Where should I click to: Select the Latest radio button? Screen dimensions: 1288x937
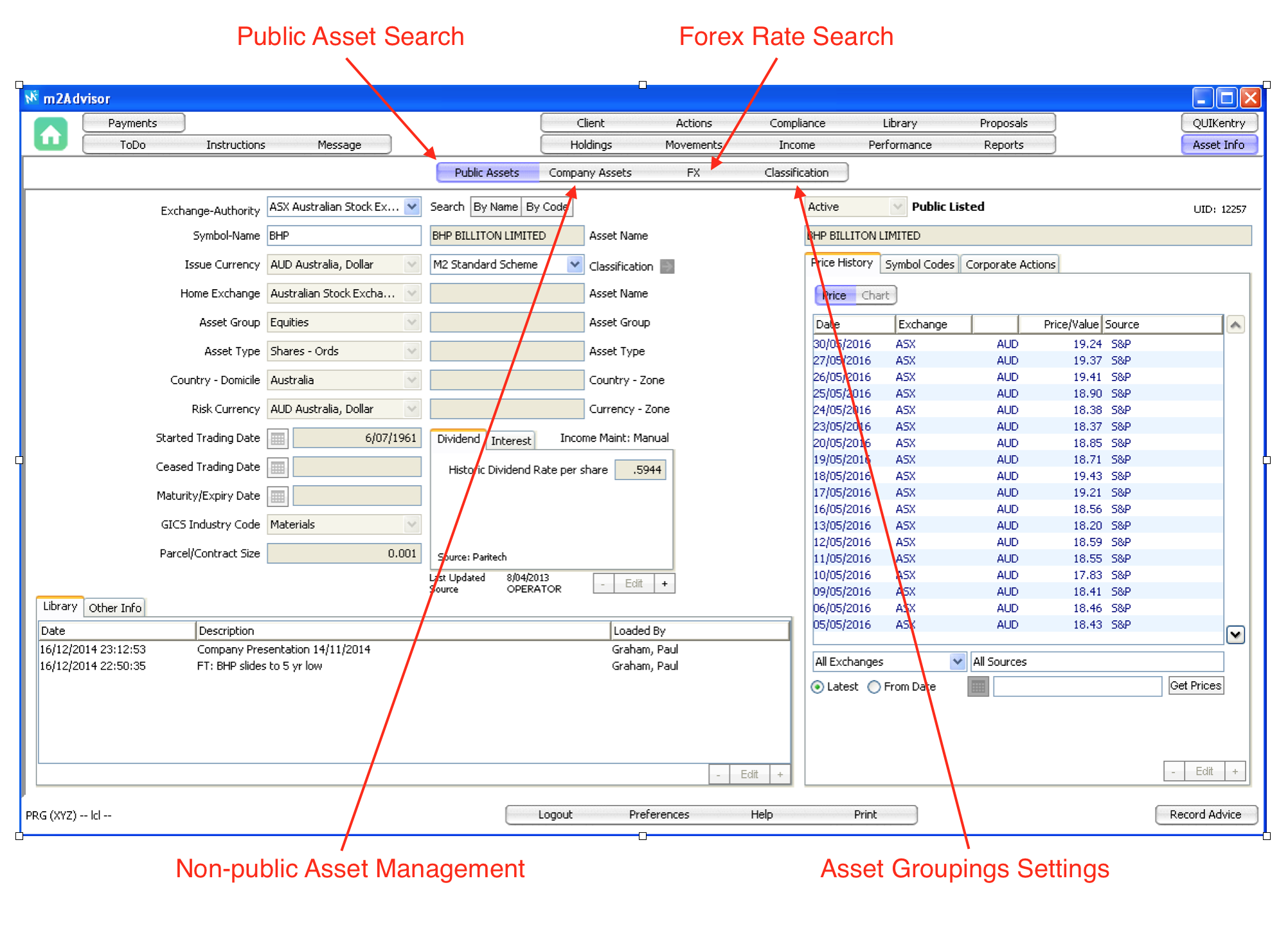818,687
